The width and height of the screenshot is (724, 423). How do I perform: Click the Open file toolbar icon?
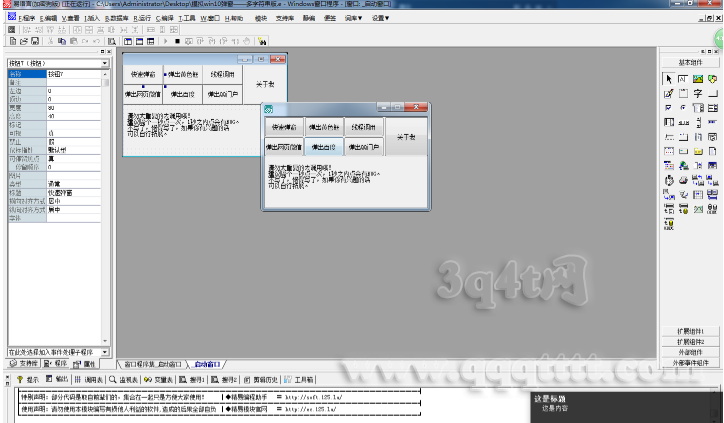click(24, 41)
